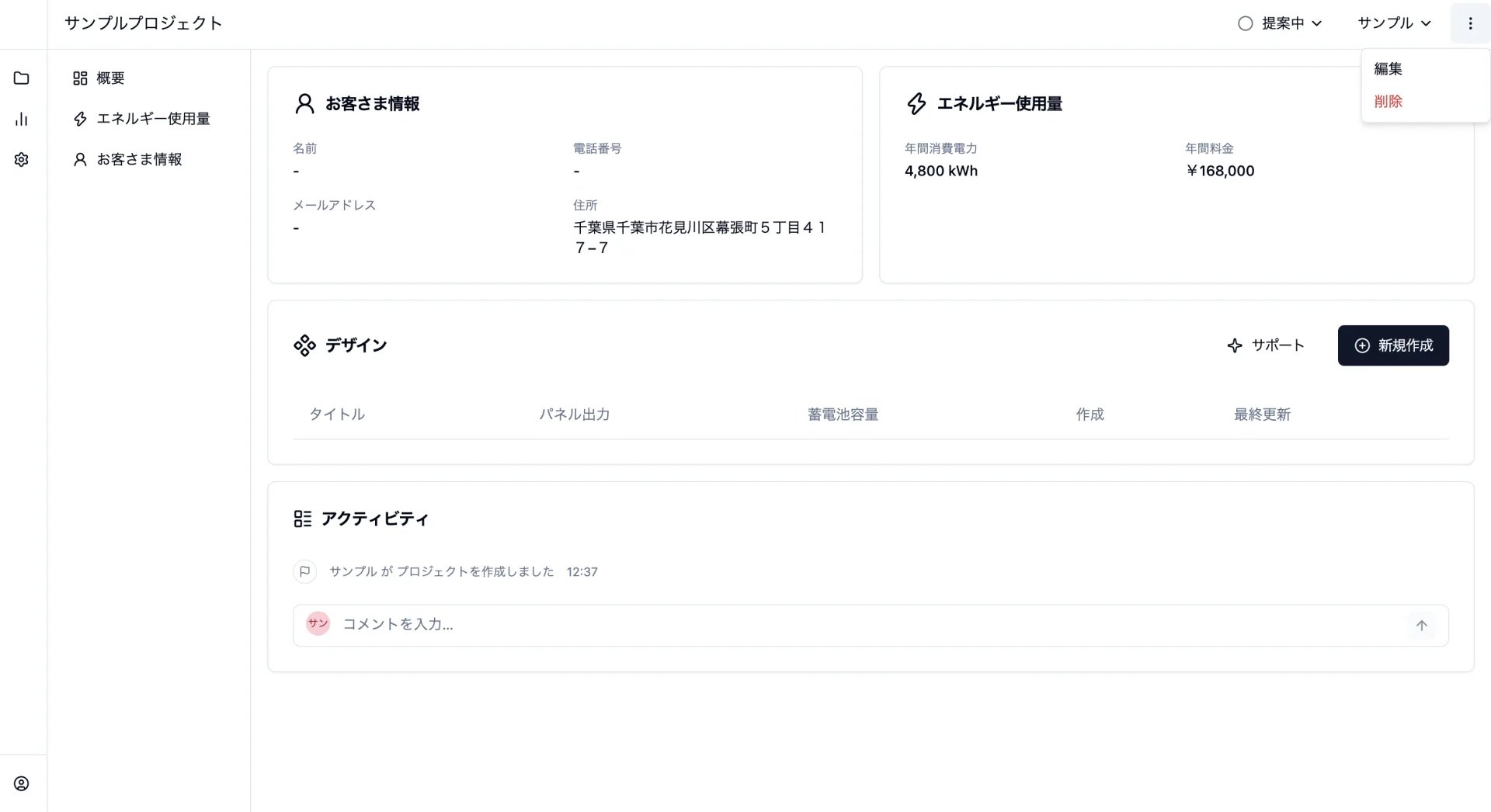Viewport: 1491px width, 812px height.
Task: Open the サンプル assignee dropdown
Action: (x=1394, y=23)
